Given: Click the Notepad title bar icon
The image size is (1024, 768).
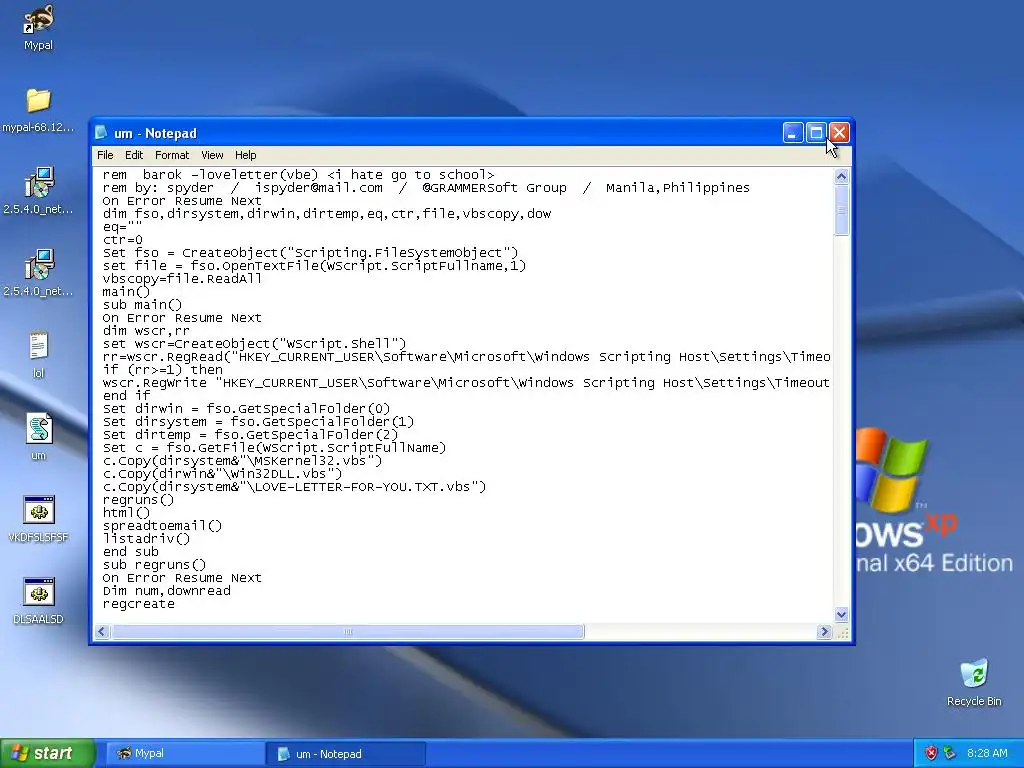Looking at the screenshot, I should 101,133.
